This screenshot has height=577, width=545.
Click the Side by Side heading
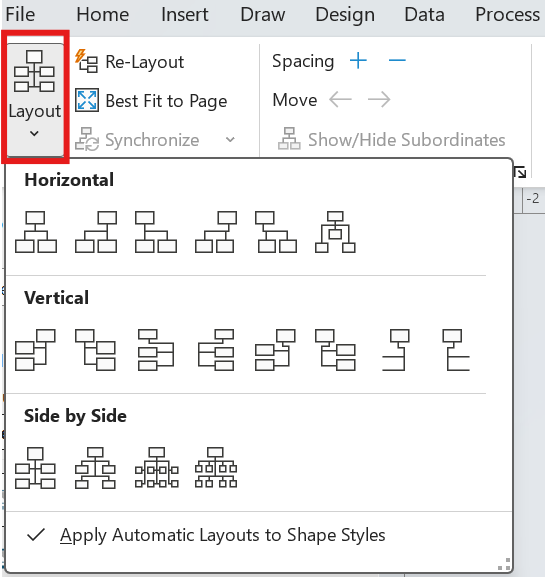tap(75, 416)
